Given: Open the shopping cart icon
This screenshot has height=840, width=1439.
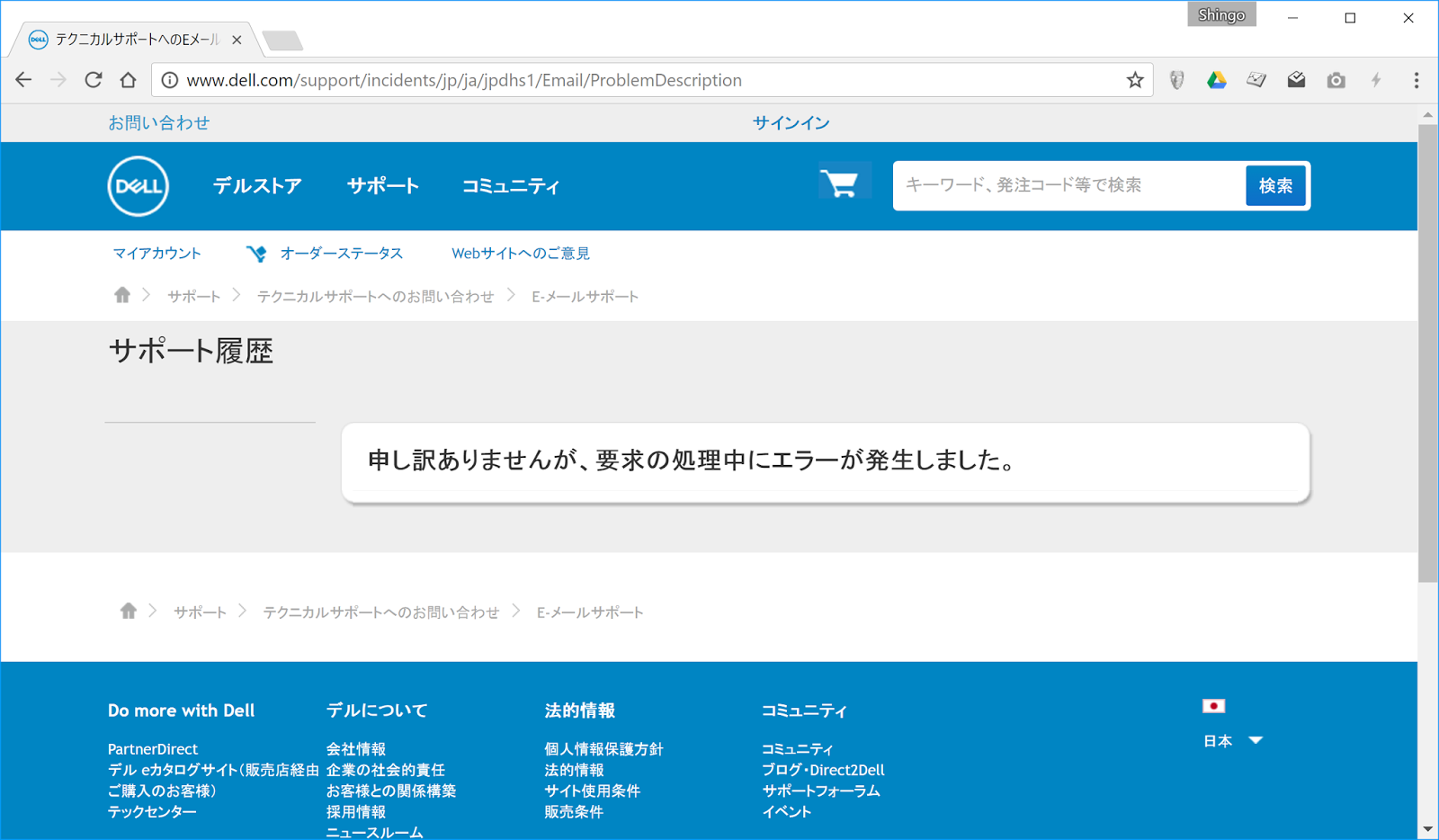Looking at the screenshot, I should pyautogui.click(x=840, y=183).
